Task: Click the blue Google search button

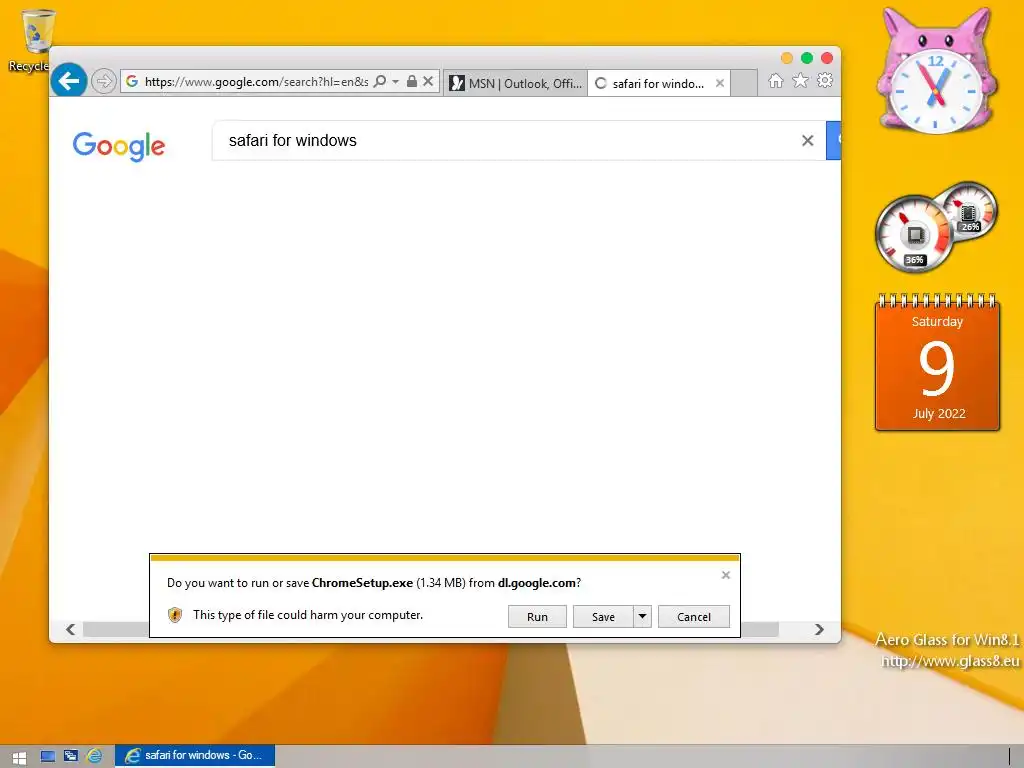Action: (833, 140)
